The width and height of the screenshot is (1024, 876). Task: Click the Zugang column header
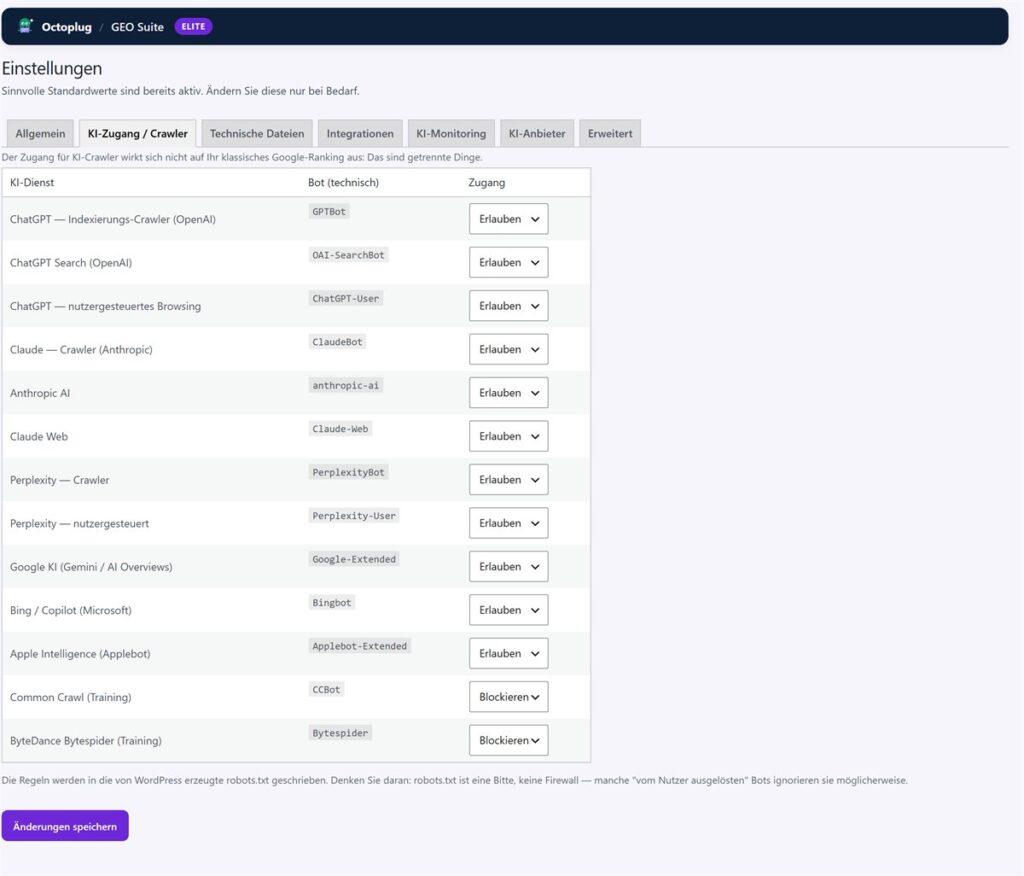click(x=487, y=183)
